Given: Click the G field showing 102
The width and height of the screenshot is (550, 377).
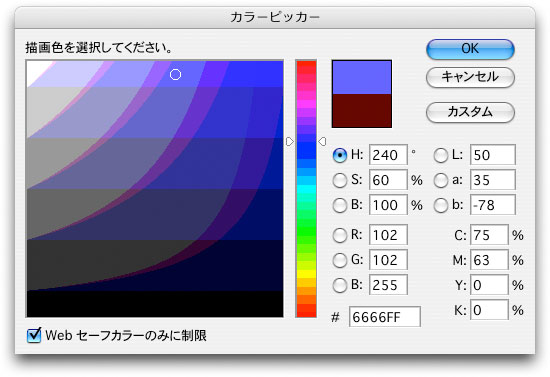Looking at the screenshot, I should [x=388, y=260].
